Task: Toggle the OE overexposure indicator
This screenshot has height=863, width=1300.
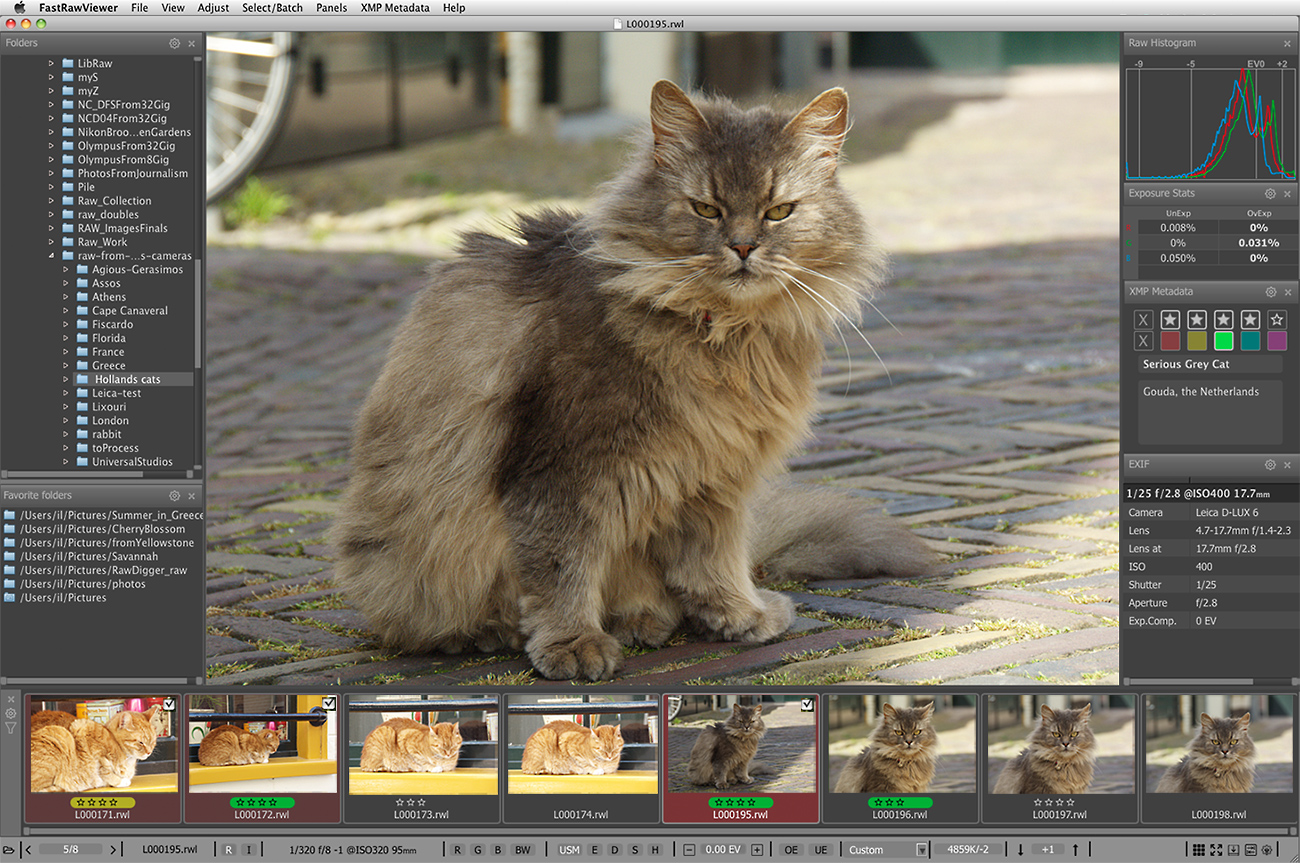Action: (791, 850)
